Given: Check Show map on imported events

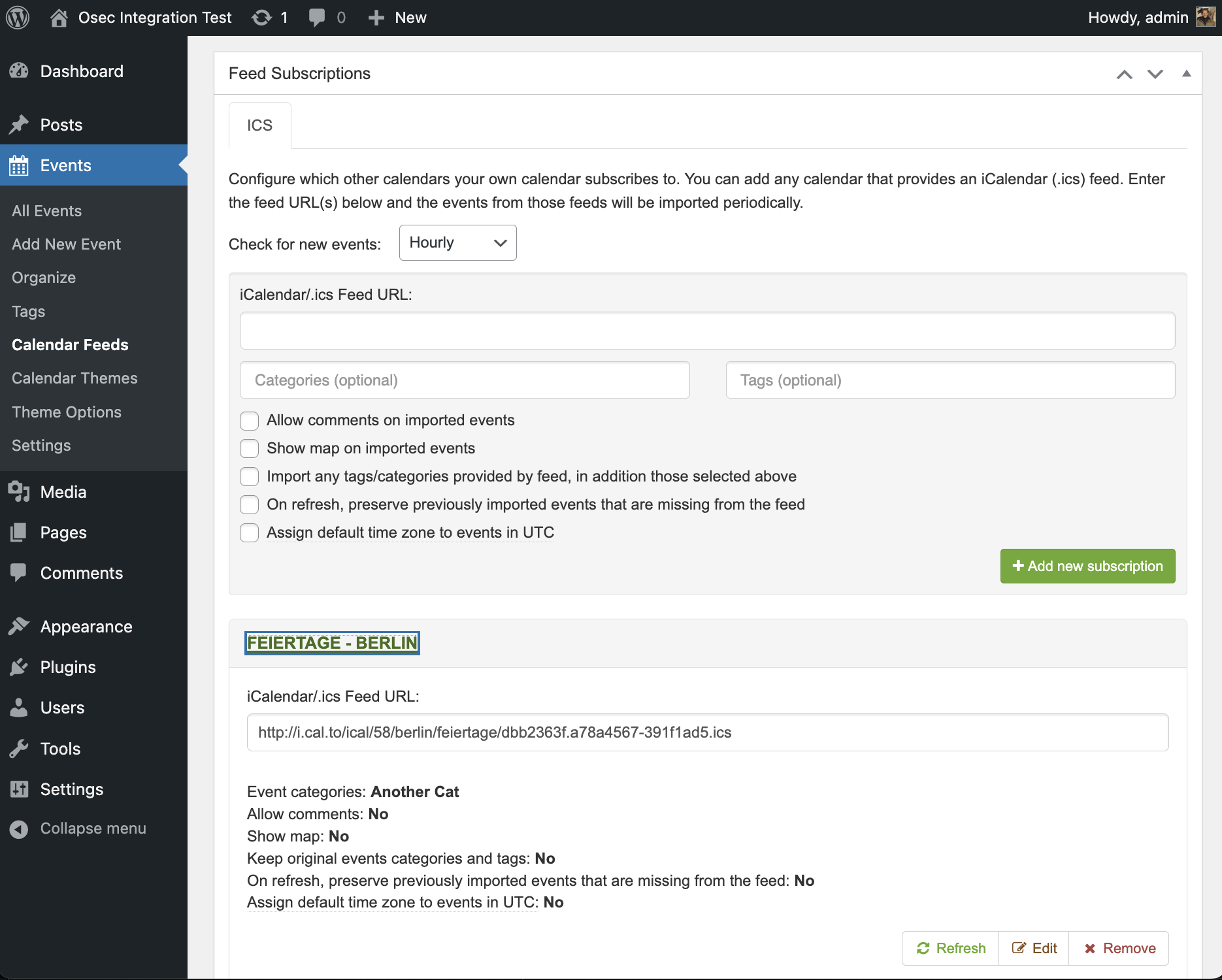Looking at the screenshot, I should pos(250,449).
